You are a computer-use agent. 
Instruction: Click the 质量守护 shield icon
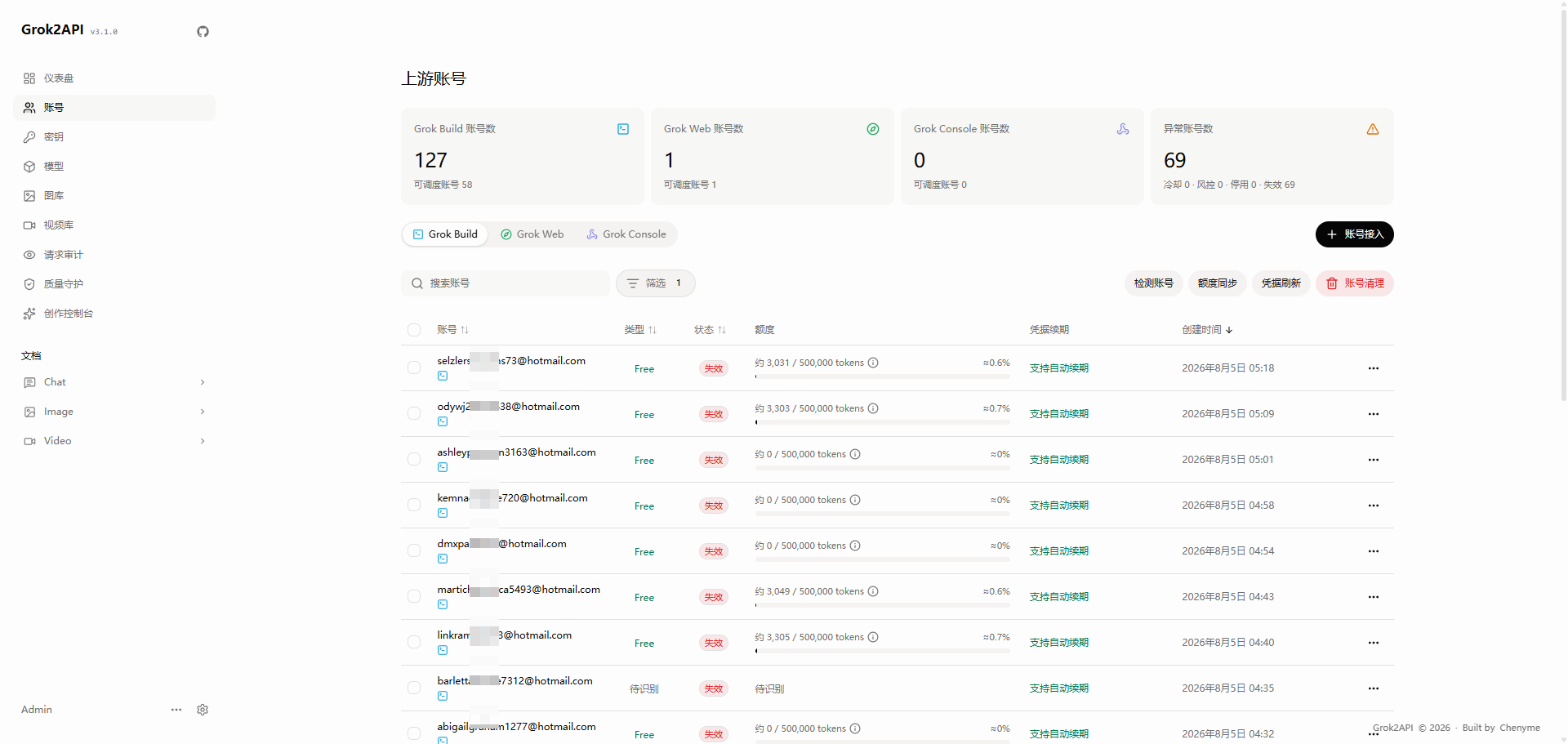point(29,284)
